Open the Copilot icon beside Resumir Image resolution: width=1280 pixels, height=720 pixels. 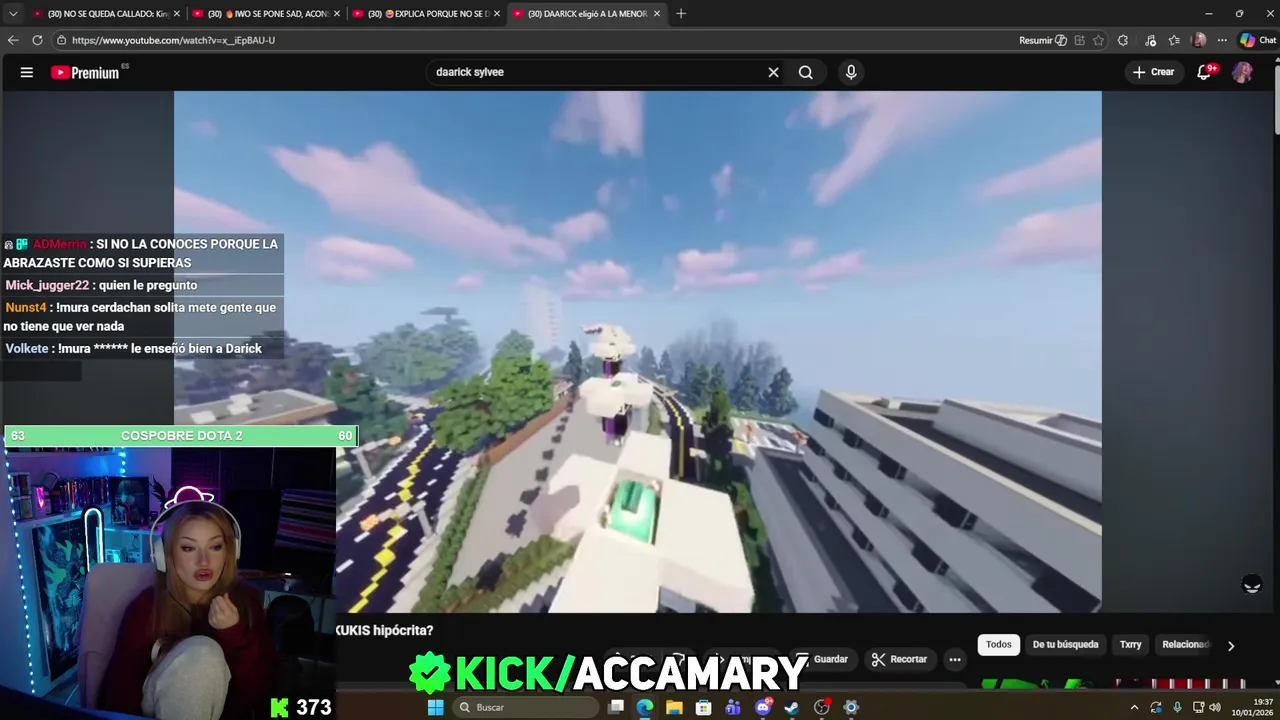click(x=1062, y=40)
